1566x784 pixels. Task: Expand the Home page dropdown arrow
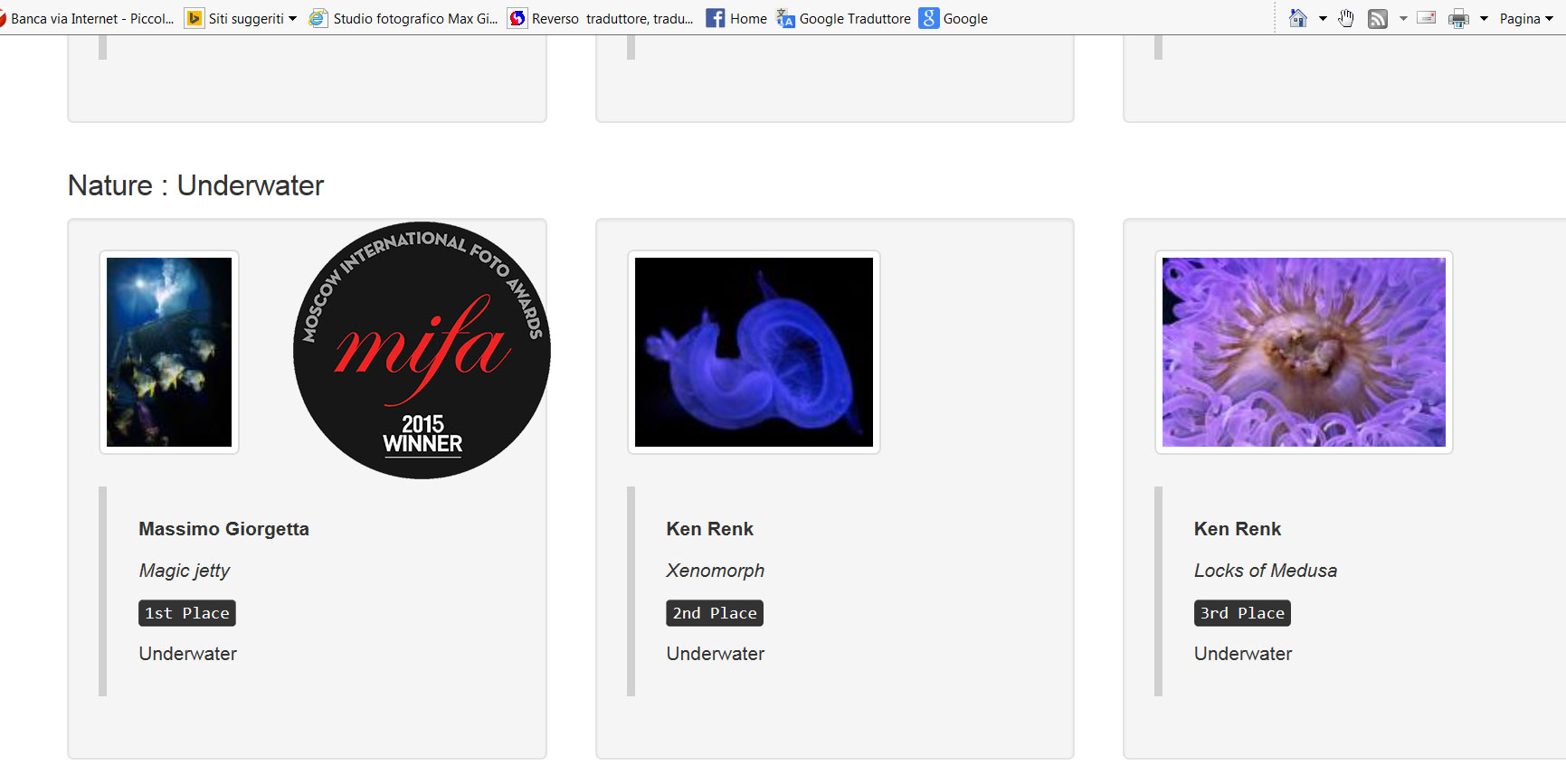point(1323,18)
